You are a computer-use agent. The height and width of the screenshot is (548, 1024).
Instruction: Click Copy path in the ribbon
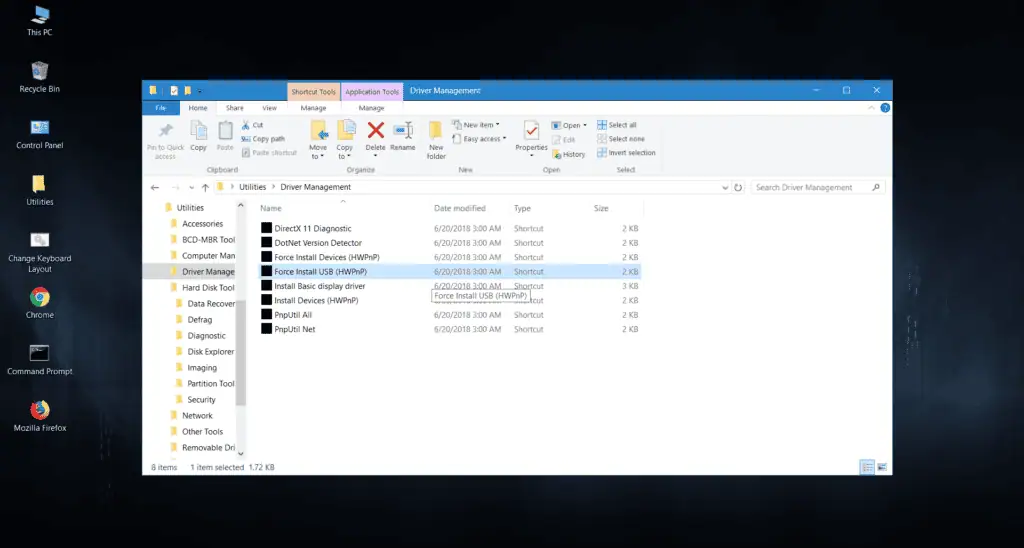263,138
